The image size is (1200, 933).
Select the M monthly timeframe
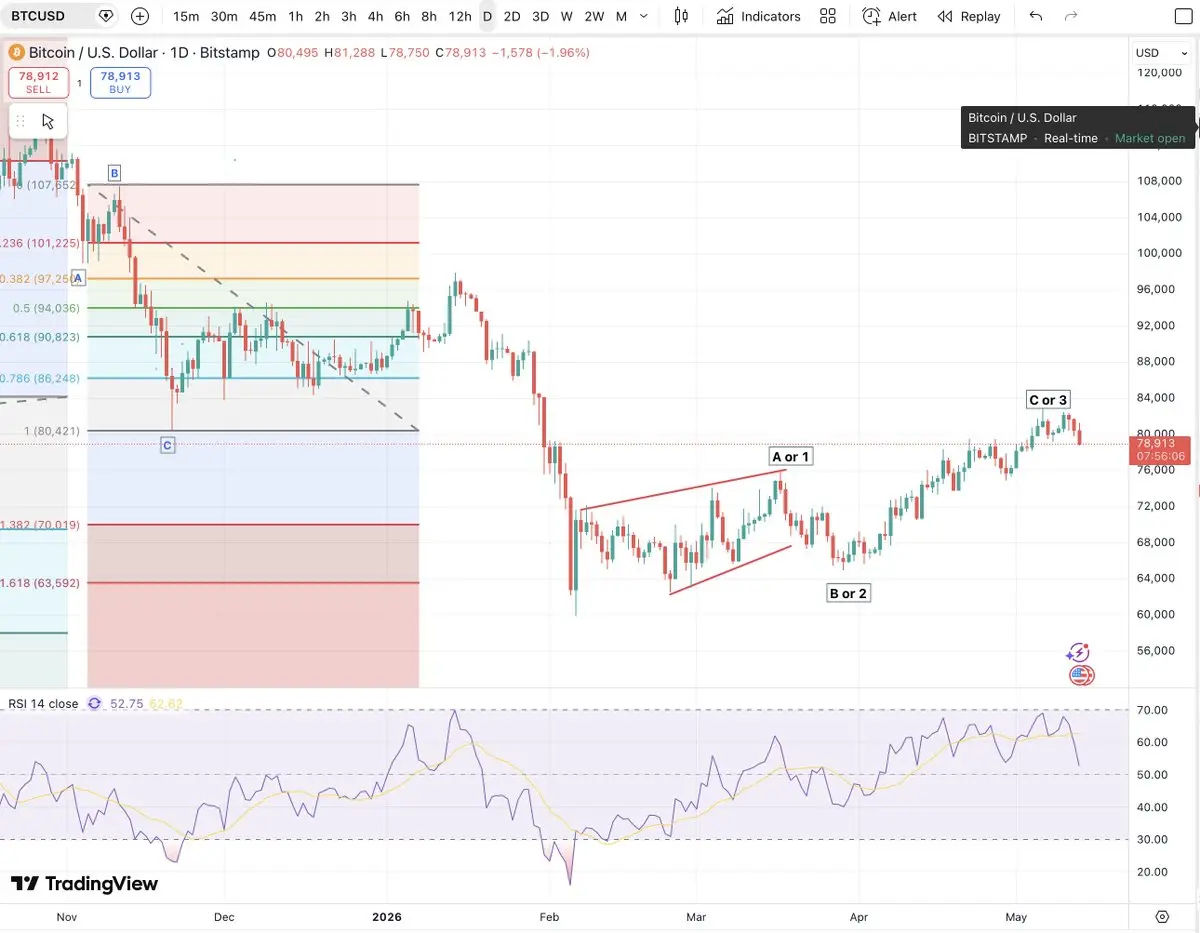pos(621,16)
